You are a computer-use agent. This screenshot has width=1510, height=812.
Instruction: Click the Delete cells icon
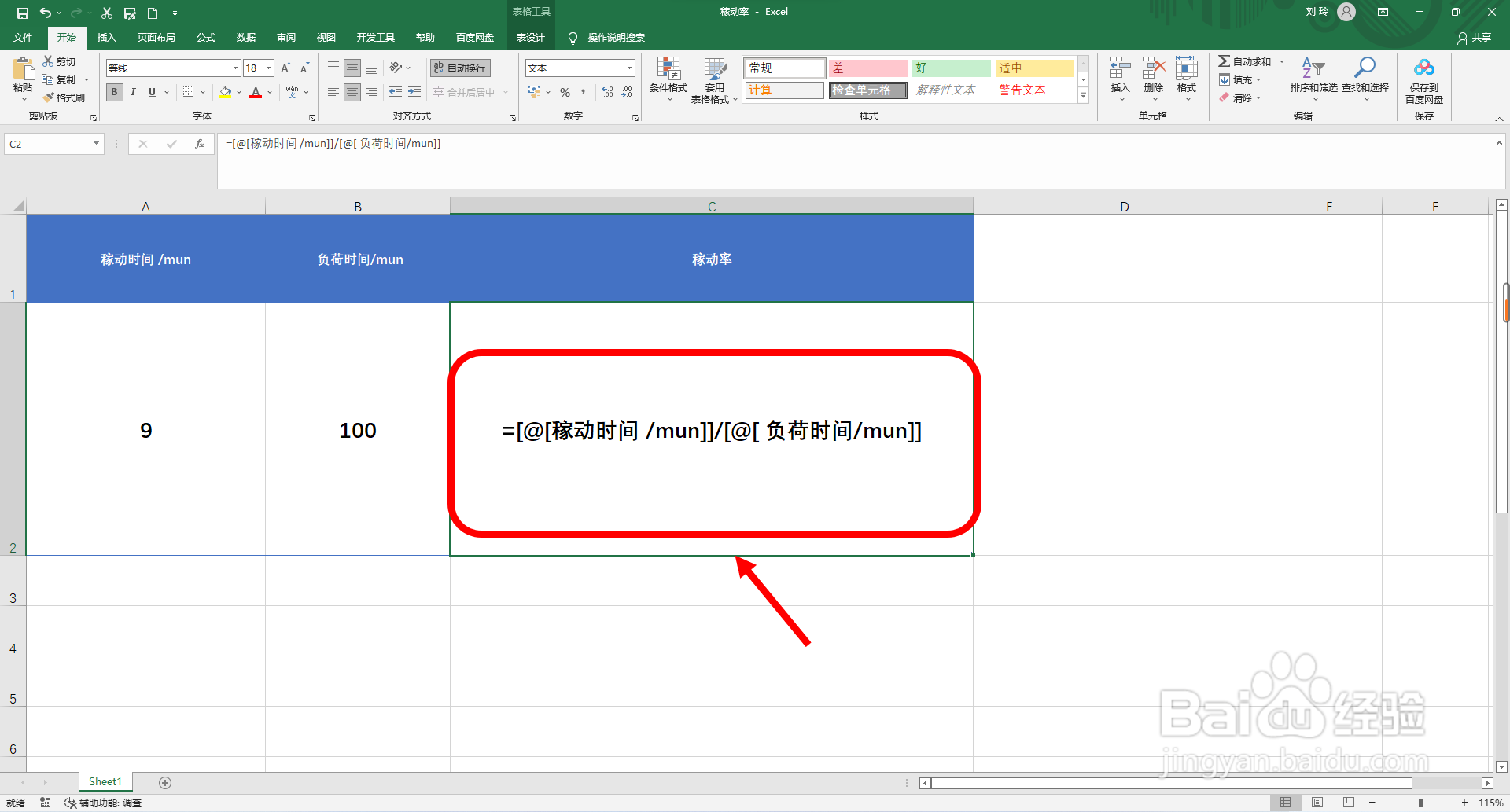pos(1154,68)
